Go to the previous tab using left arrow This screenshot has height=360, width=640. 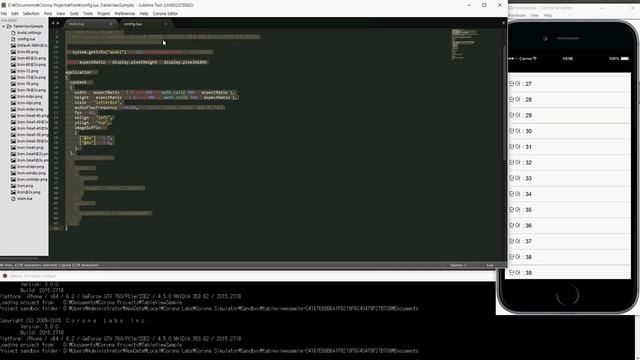pyautogui.click(x=53, y=23)
